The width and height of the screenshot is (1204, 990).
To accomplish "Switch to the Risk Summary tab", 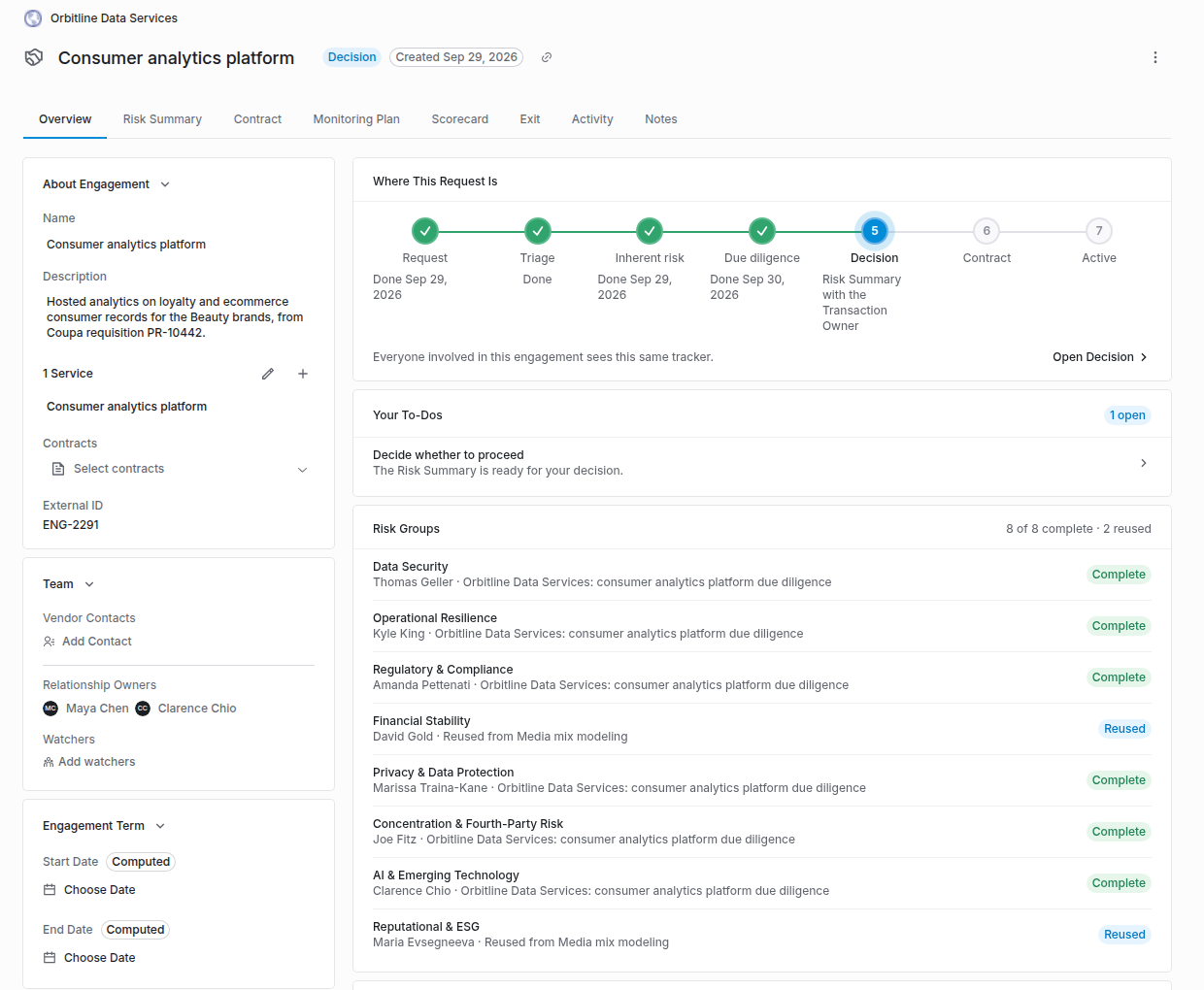I will click(162, 119).
